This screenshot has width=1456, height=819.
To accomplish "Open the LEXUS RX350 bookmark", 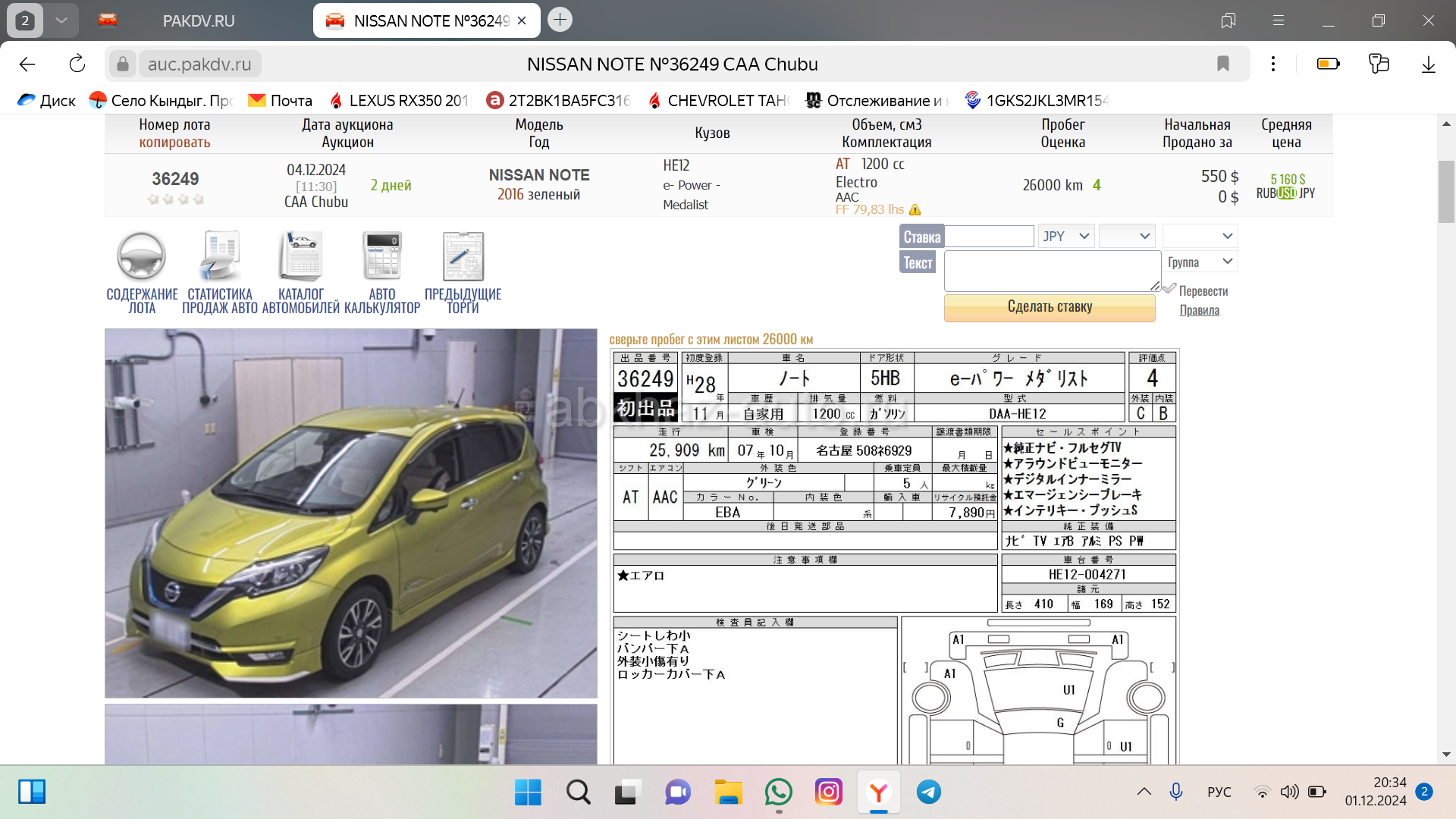I will pos(401,100).
